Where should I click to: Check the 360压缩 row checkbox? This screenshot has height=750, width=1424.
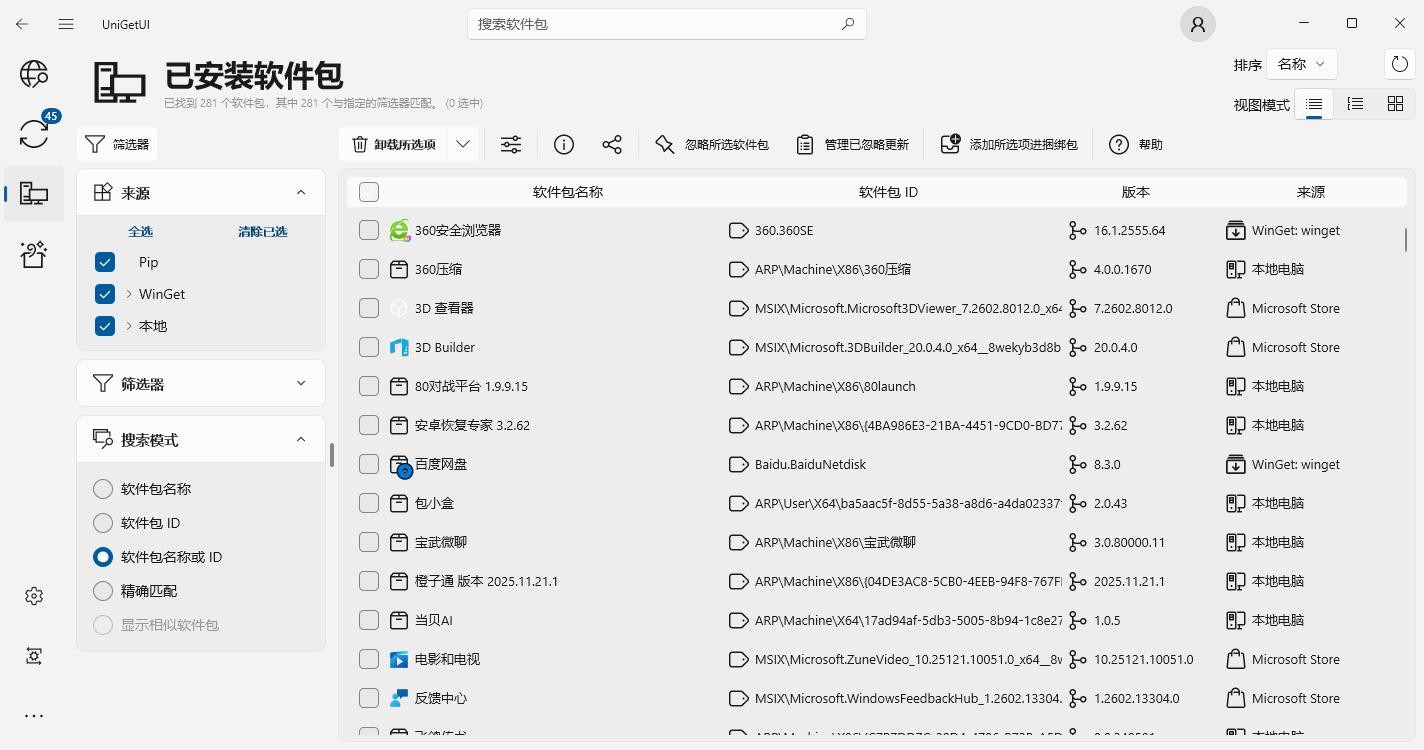coord(369,269)
